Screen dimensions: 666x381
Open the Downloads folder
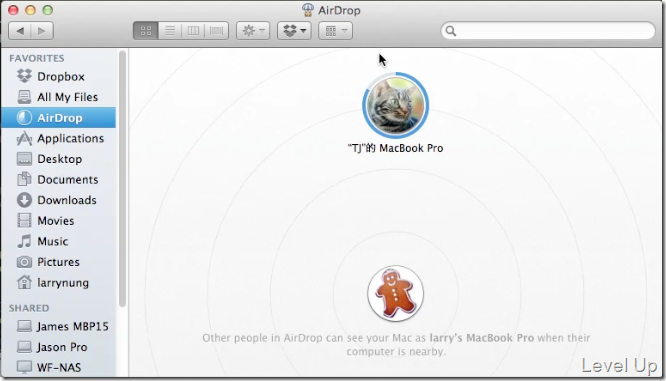pos(58,200)
